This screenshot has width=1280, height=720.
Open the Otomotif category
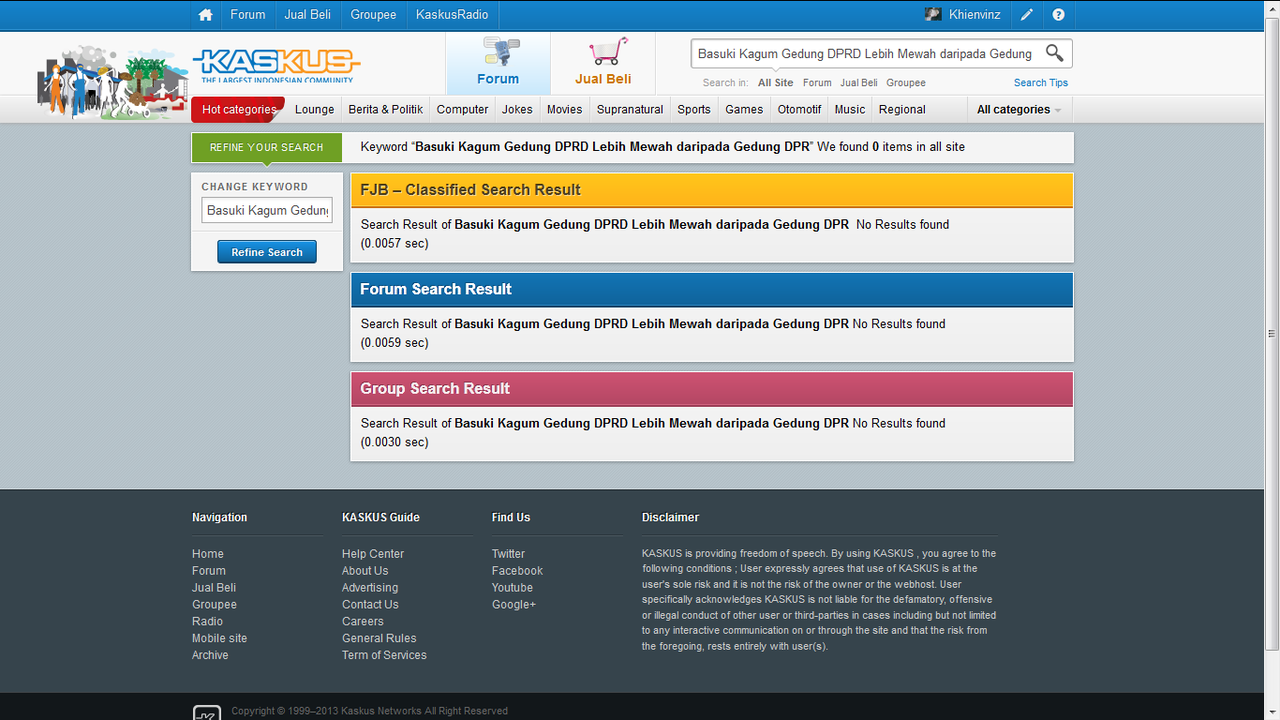(800, 110)
